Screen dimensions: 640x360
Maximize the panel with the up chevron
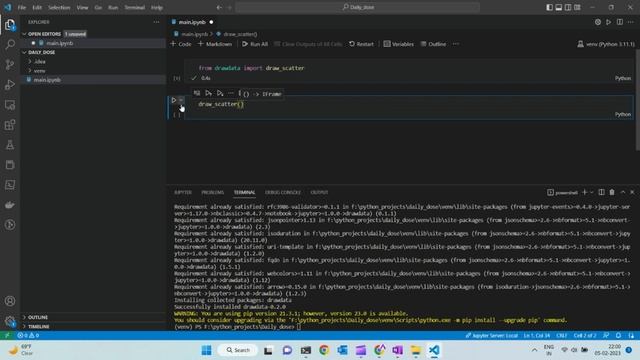[x=623, y=192]
